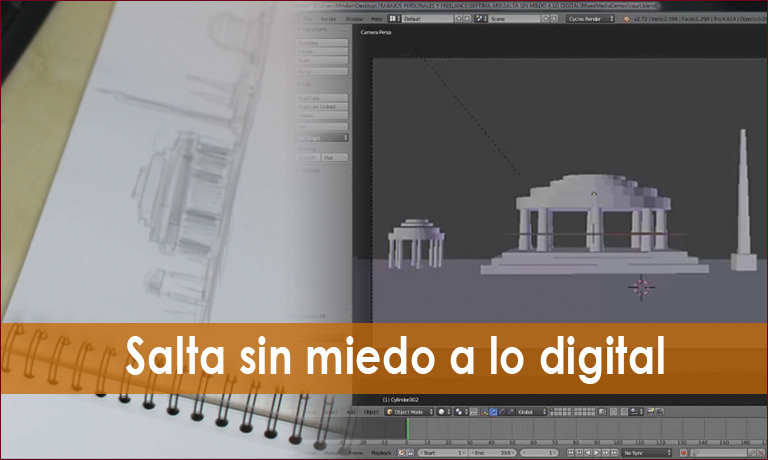Screen dimensions: 768x460
Task: Set shading to Smooth
Action: (x=308, y=158)
